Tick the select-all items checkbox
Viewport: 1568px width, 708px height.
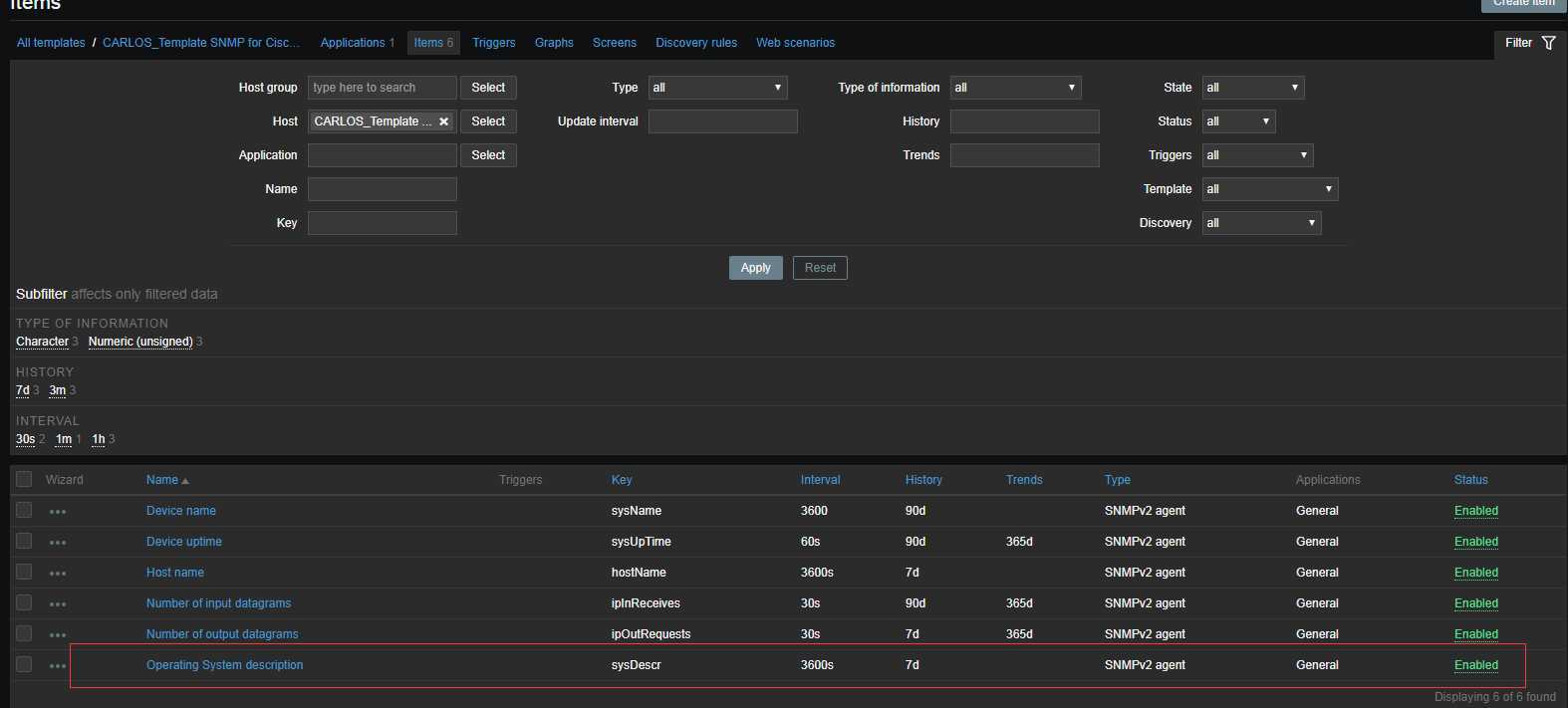(x=24, y=479)
